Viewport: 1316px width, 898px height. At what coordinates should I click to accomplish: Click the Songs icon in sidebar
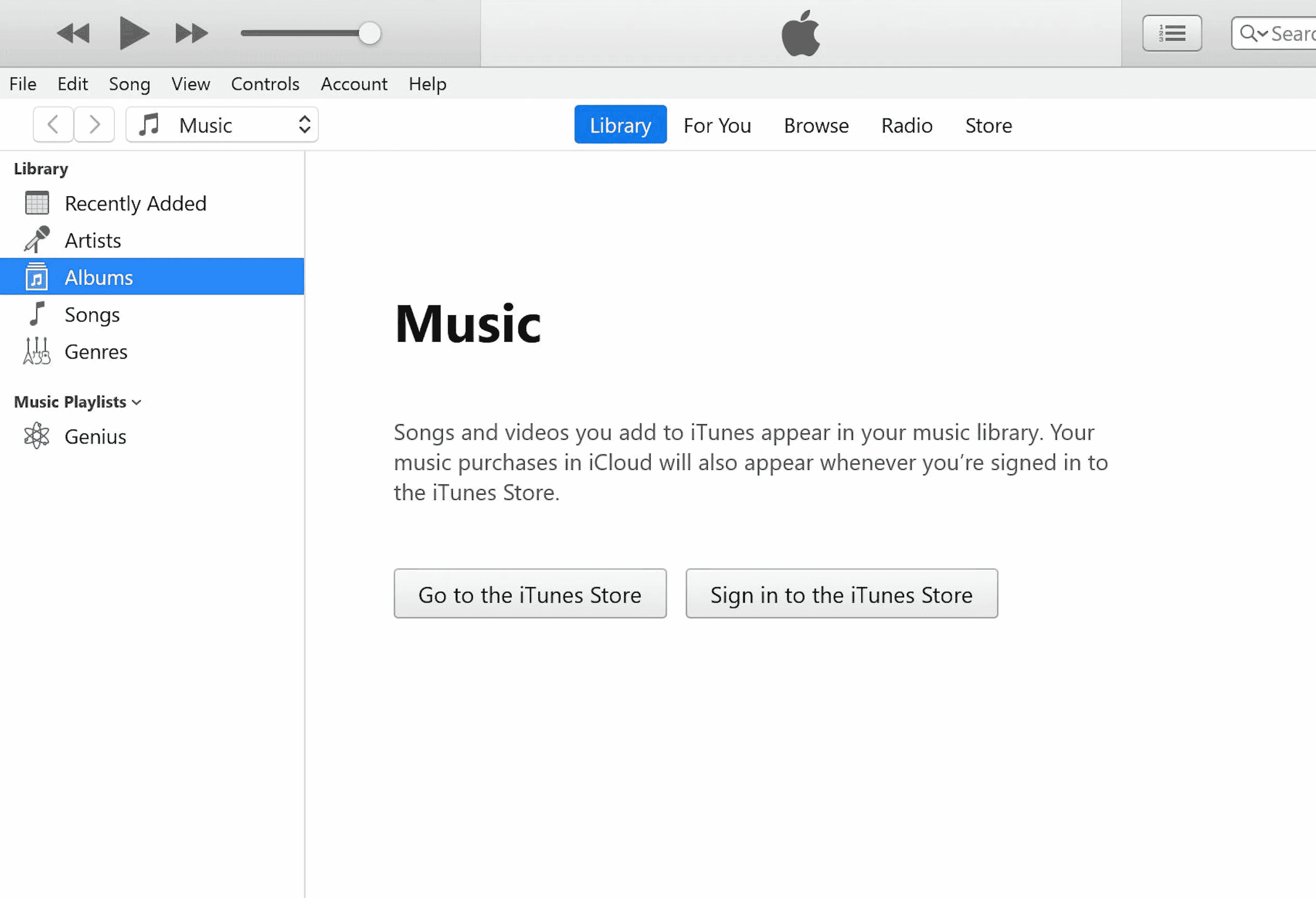[x=36, y=314]
